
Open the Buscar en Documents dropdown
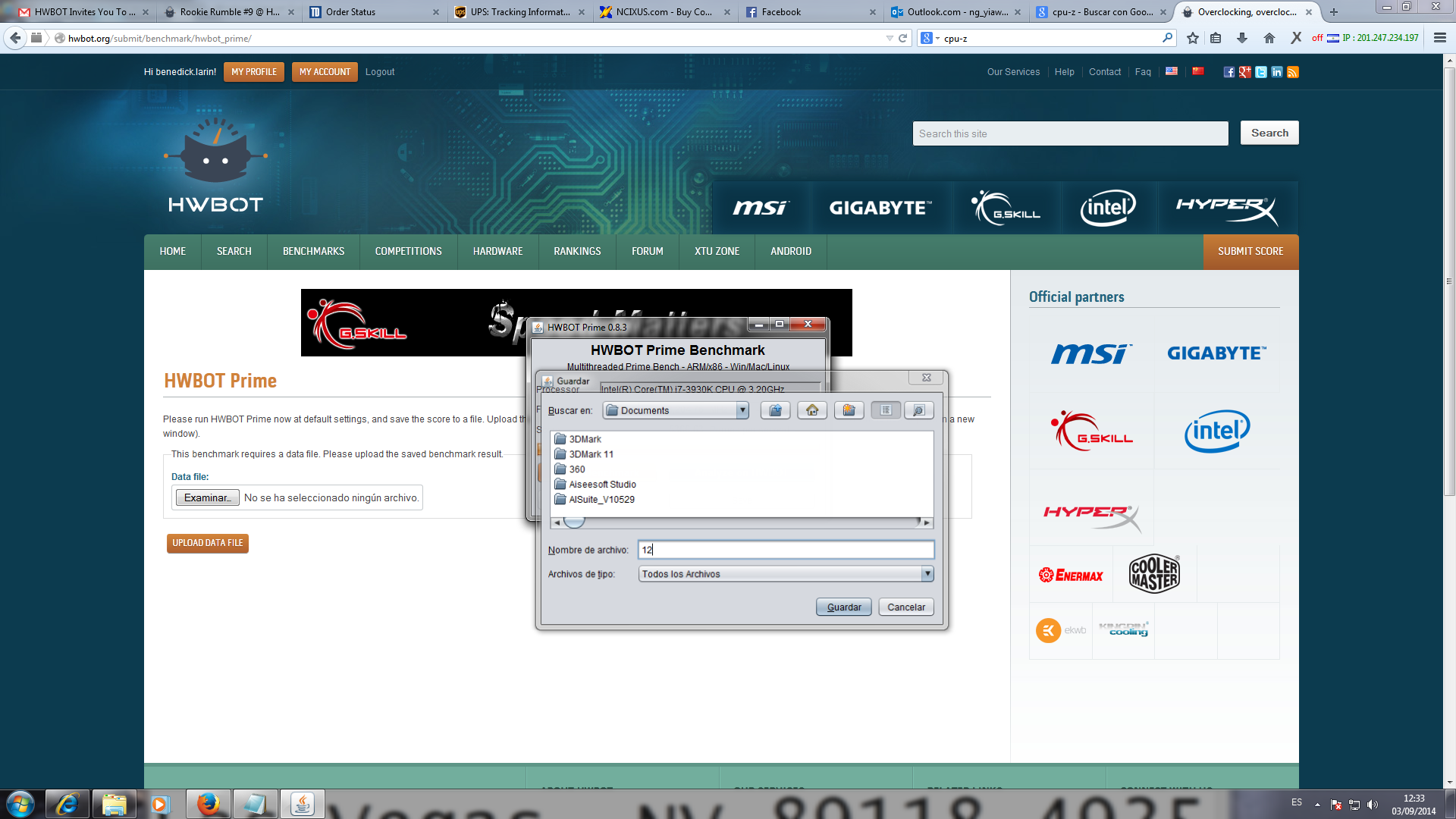pyautogui.click(x=676, y=410)
